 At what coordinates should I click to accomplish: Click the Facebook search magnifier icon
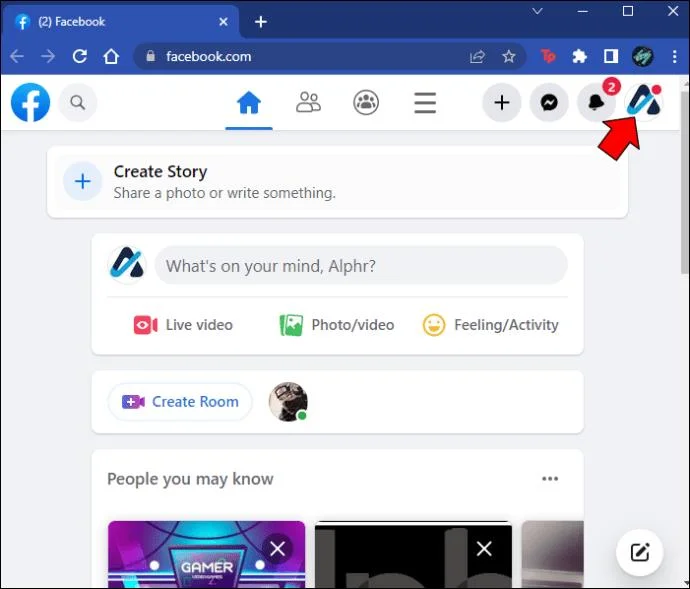click(x=77, y=103)
